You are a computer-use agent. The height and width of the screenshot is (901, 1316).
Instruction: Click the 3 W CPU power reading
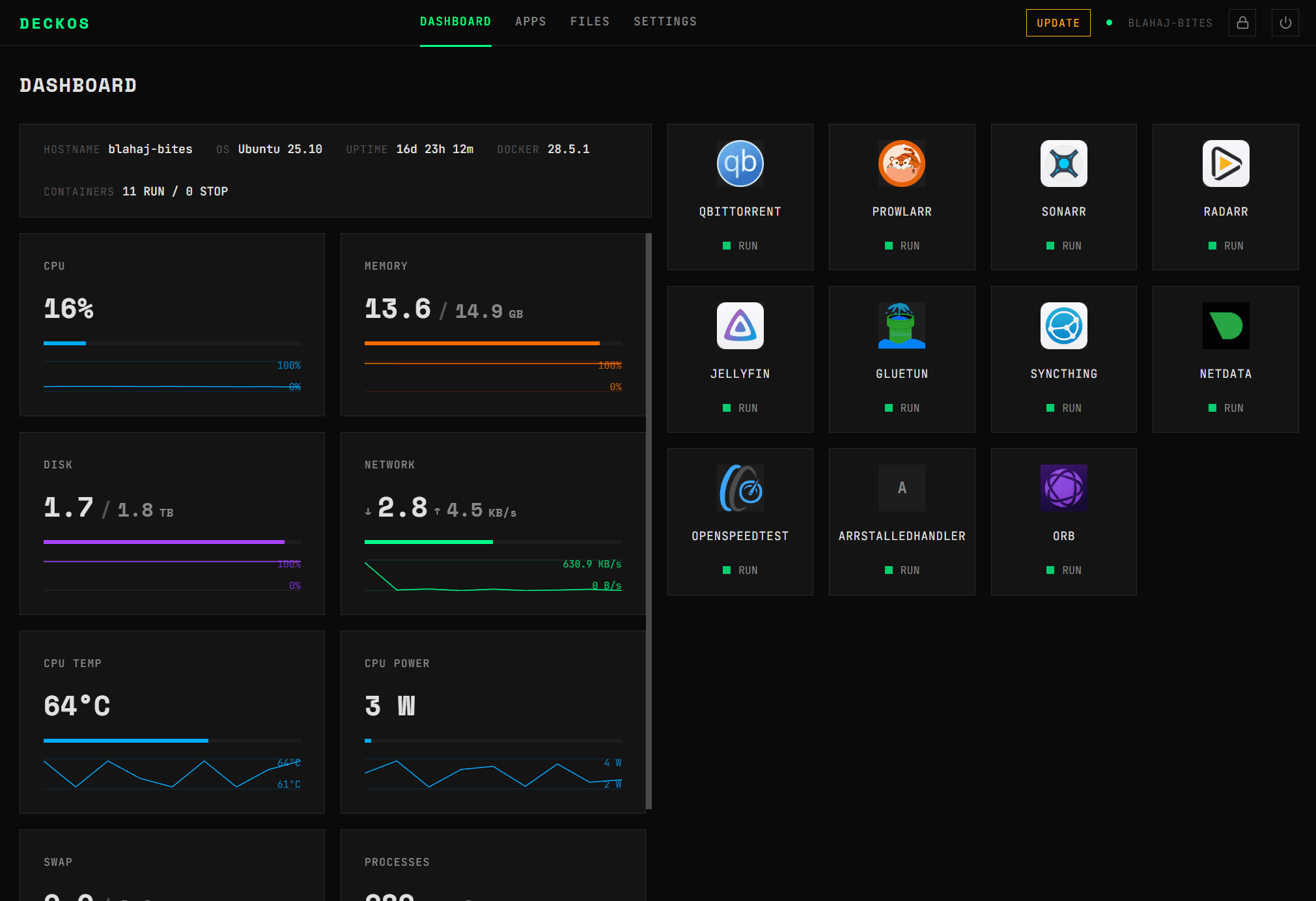tap(390, 706)
